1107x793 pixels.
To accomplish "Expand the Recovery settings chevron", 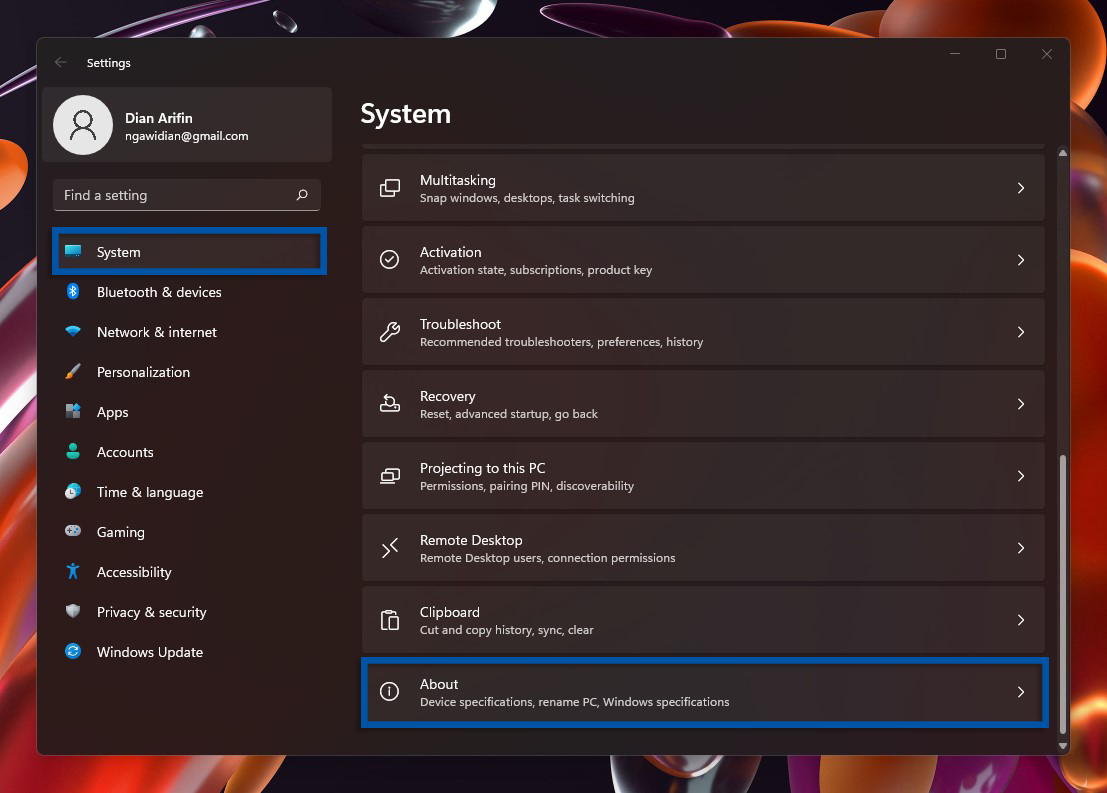I will [x=1021, y=404].
